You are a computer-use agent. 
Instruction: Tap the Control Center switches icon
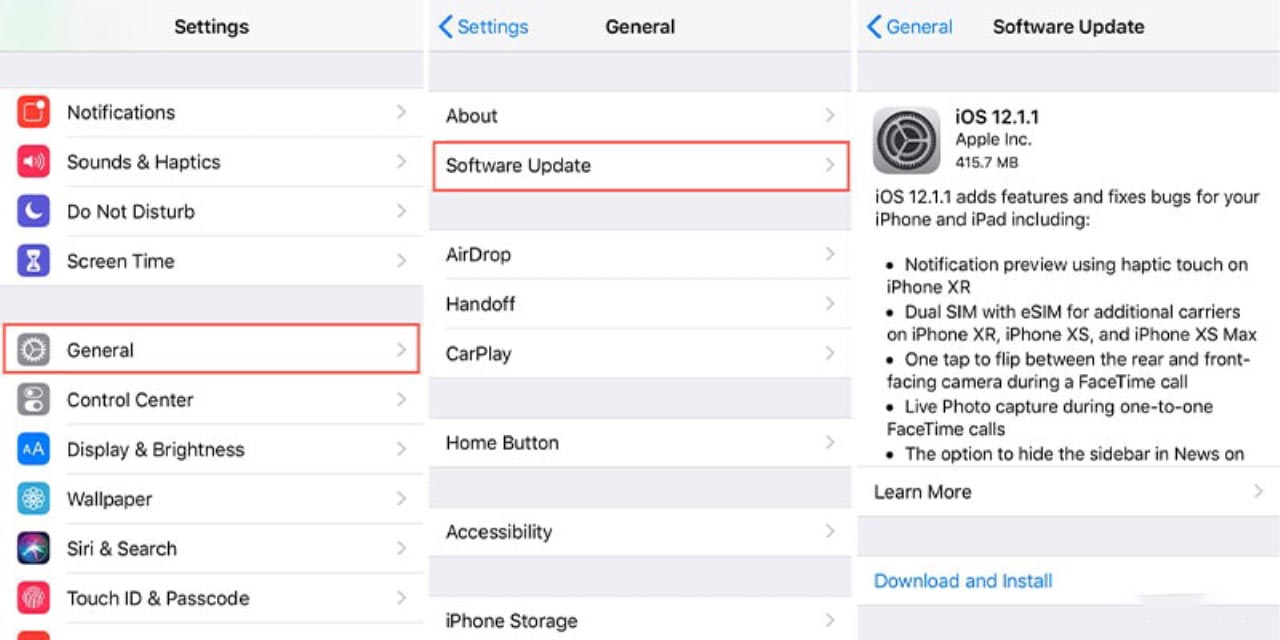click(34, 400)
